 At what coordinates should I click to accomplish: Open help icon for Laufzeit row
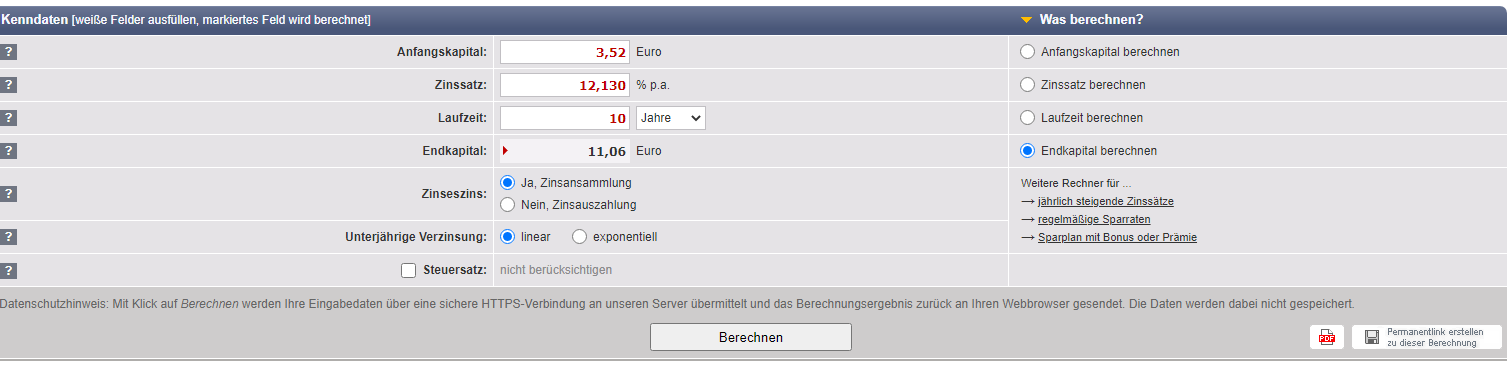tap(9, 118)
